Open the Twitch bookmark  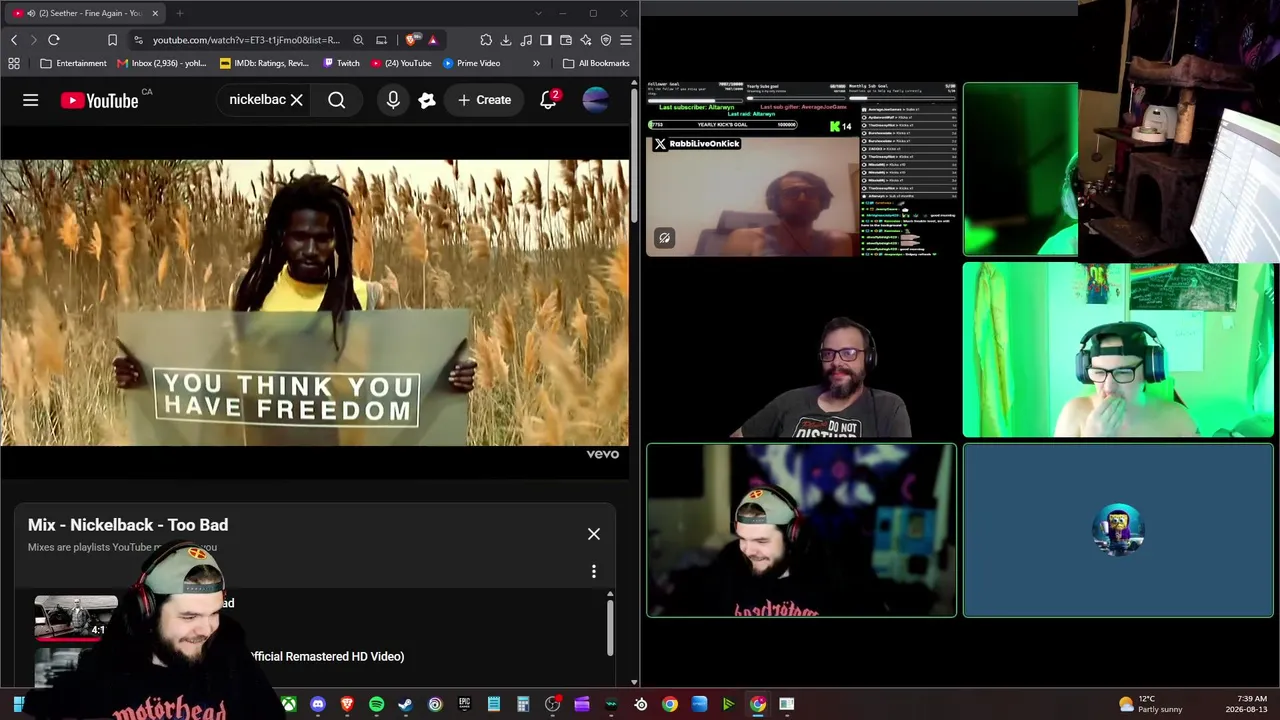(x=341, y=63)
